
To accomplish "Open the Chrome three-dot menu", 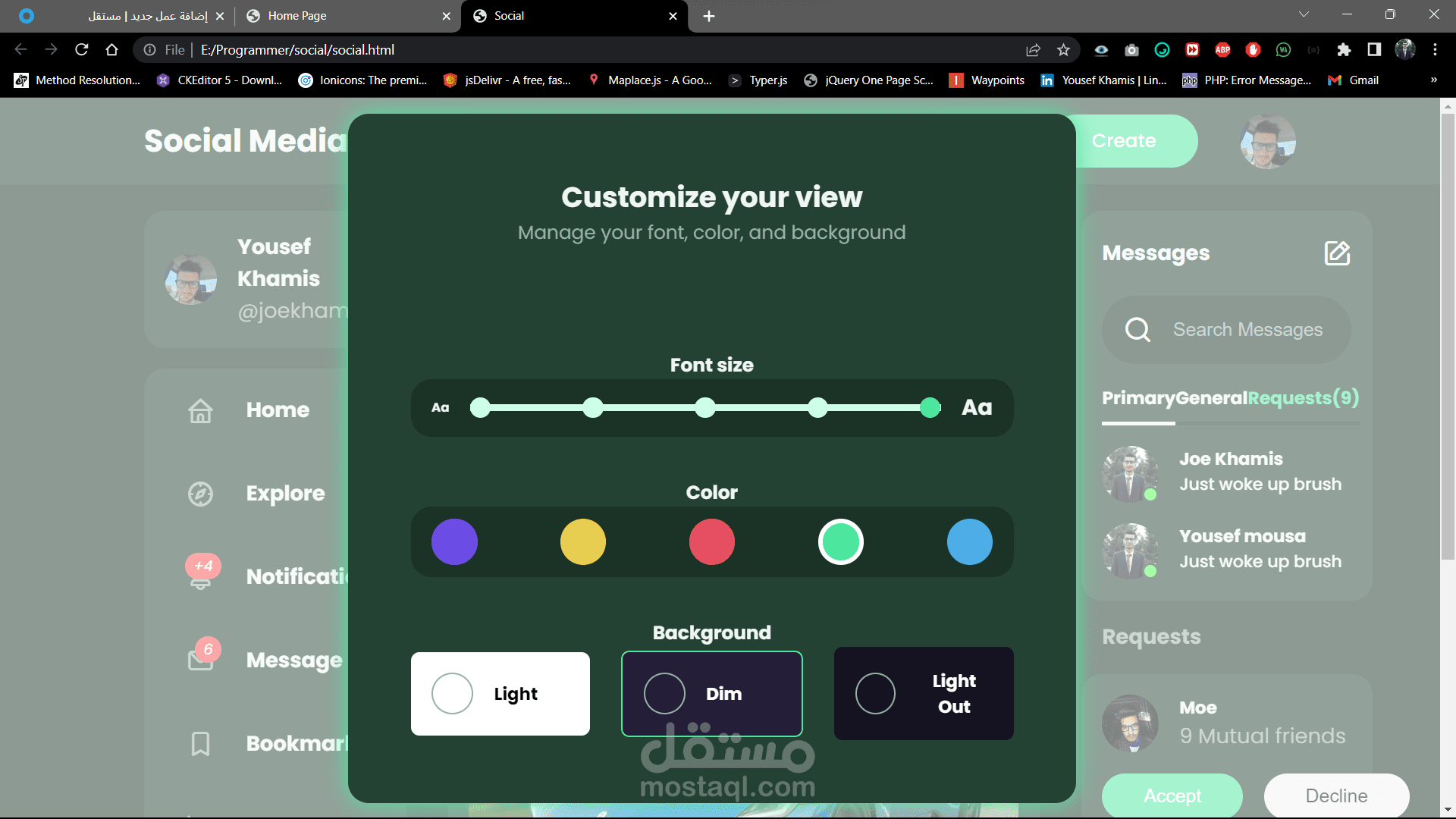I will (x=1435, y=50).
